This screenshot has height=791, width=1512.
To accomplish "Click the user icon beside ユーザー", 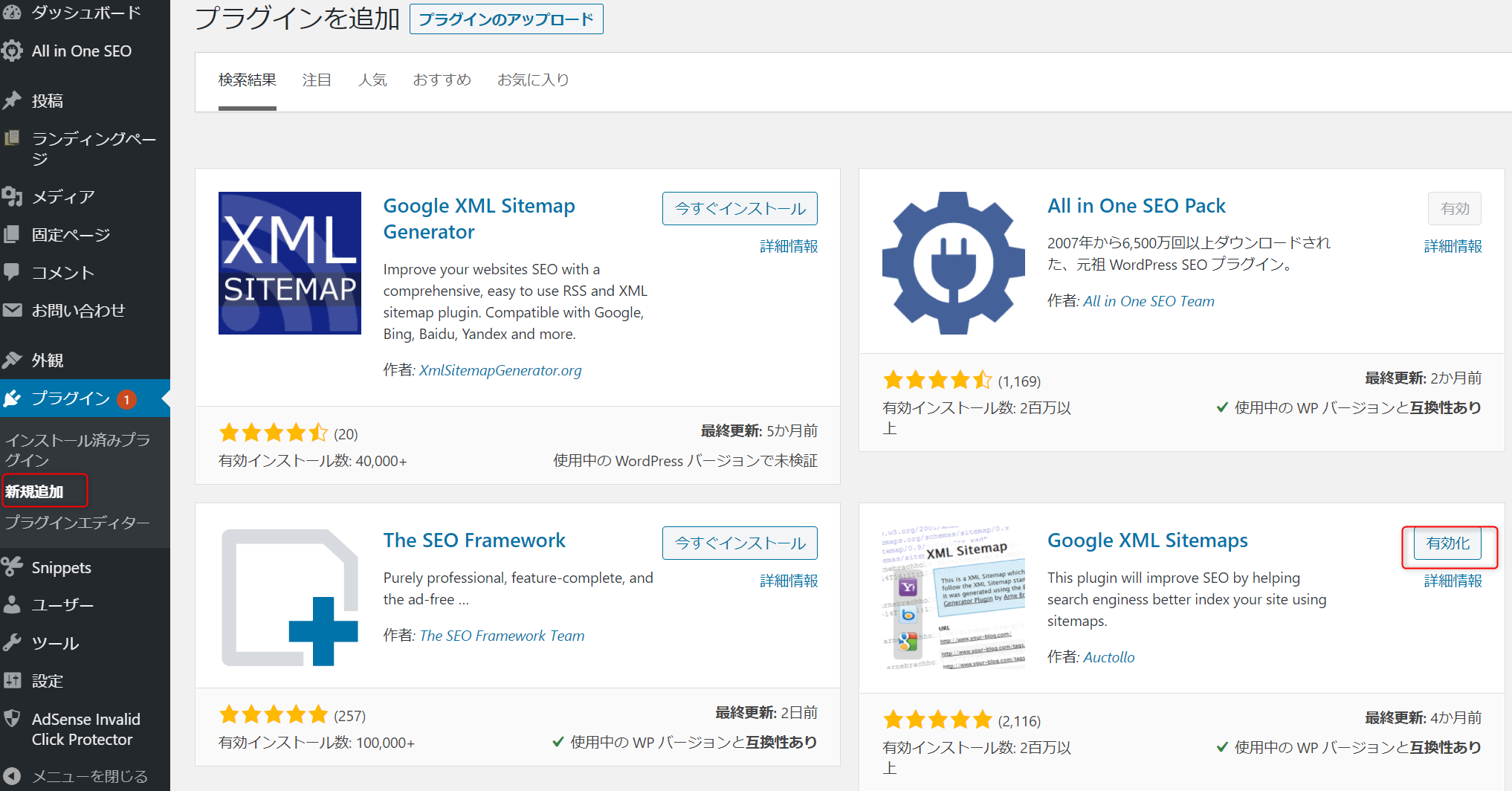I will click(12, 604).
